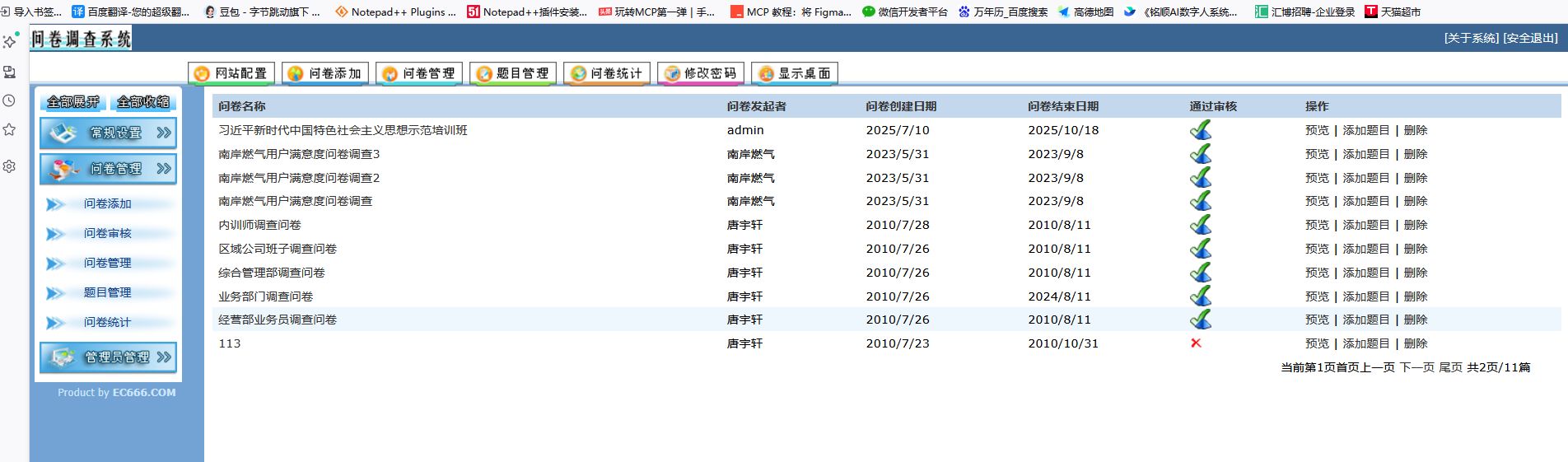The image size is (1568, 462).
Task: Open the 网站配置 toolbar tab
Action: pos(231,73)
